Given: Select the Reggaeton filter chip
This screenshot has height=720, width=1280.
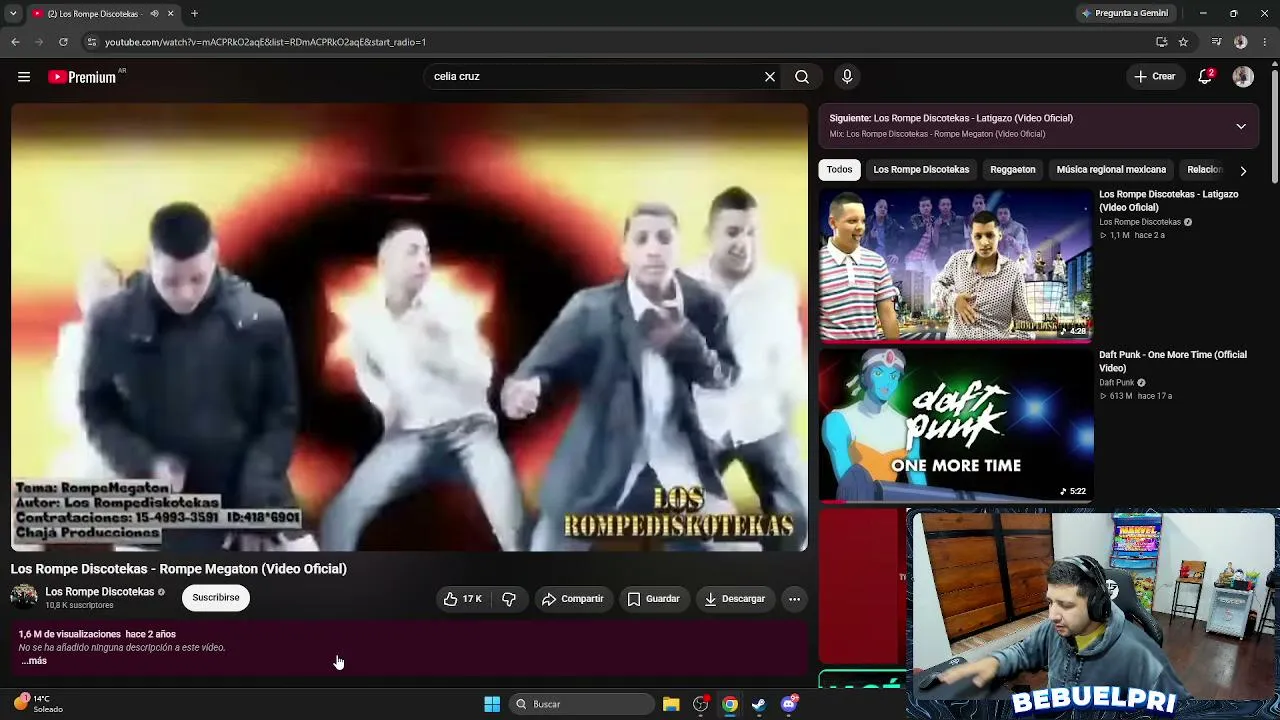Looking at the screenshot, I should [1013, 170].
